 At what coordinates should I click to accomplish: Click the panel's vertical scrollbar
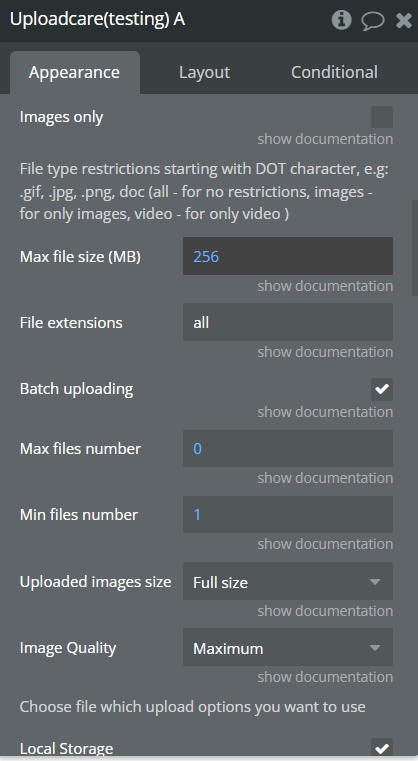(415, 248)
